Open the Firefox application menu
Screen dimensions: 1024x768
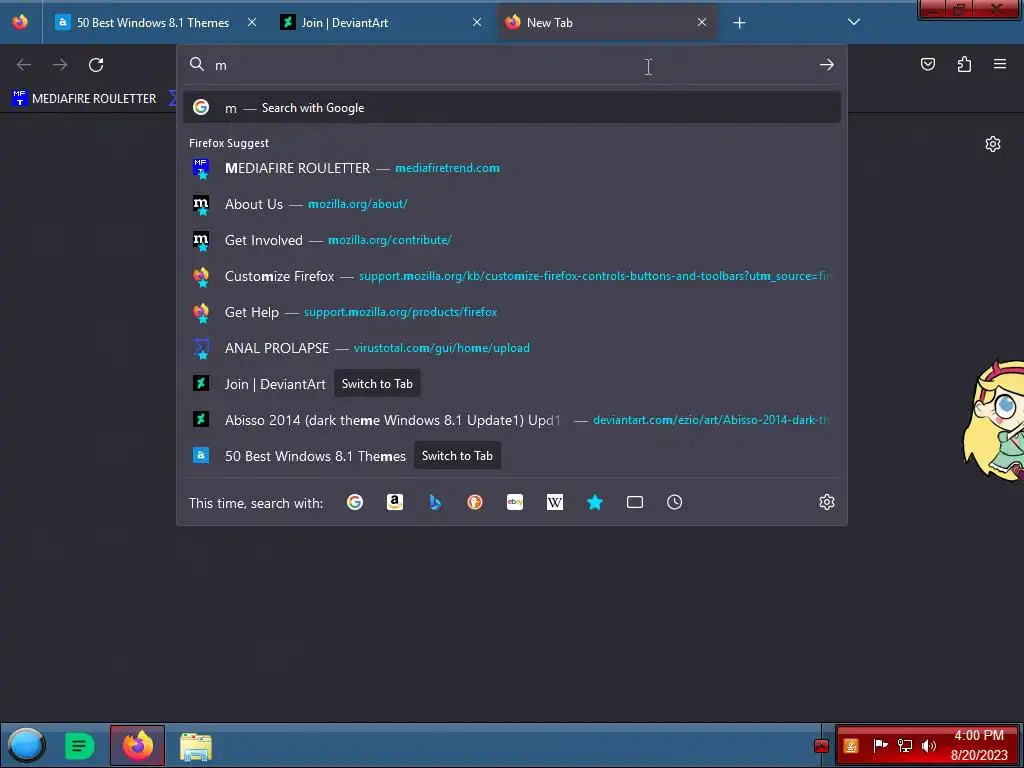1000,64
